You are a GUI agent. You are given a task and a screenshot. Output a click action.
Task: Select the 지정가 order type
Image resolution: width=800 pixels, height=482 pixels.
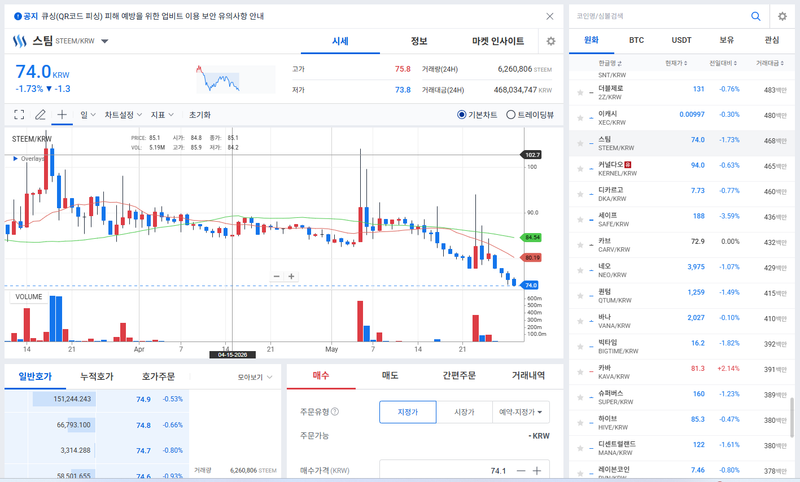[408, 412]
